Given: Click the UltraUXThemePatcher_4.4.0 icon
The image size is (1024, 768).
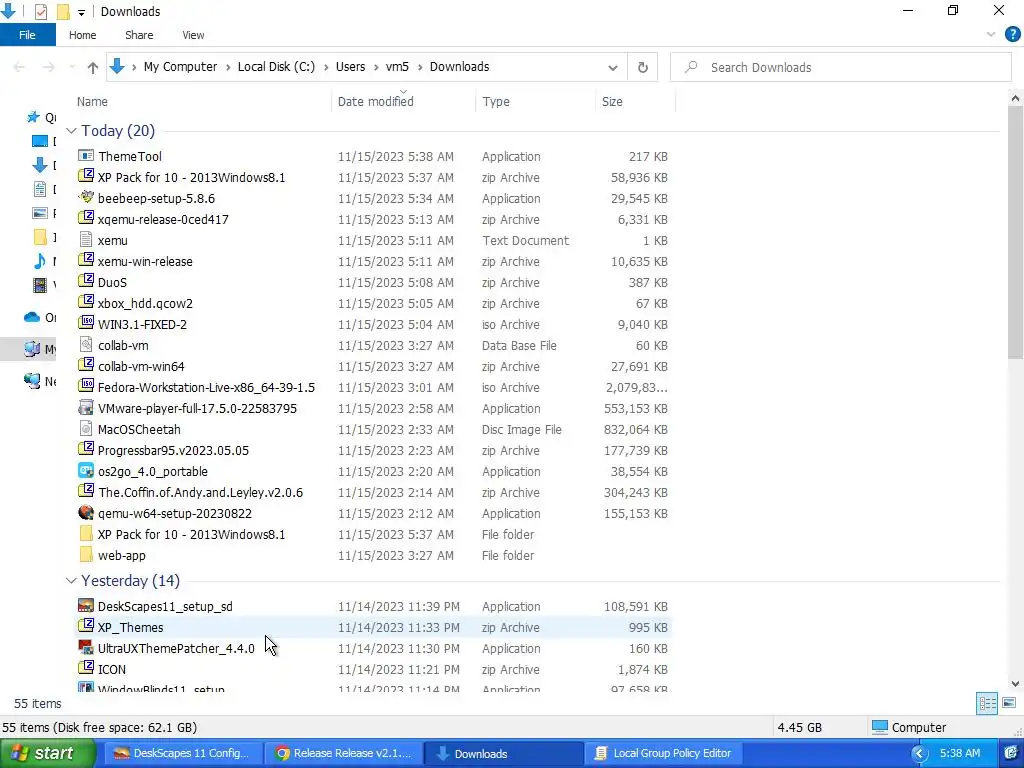Looking at the screenshot, I should [86, 648].
